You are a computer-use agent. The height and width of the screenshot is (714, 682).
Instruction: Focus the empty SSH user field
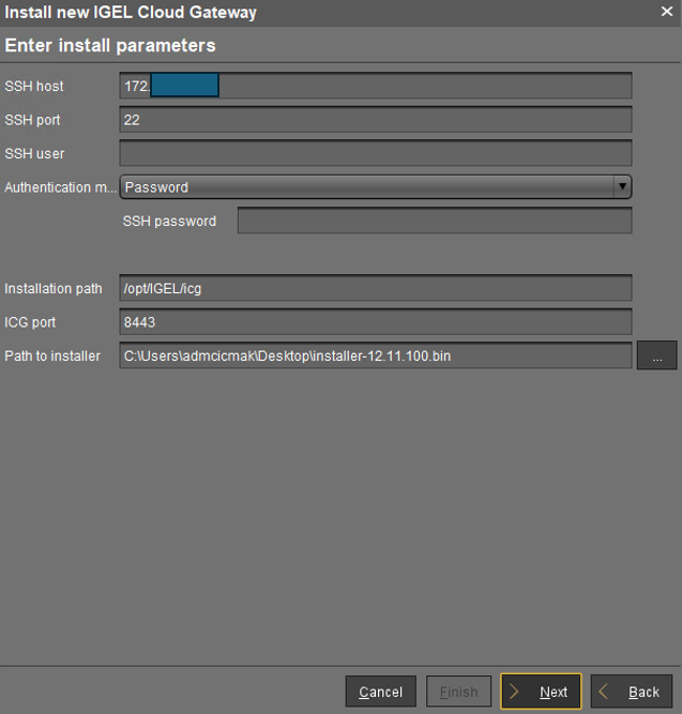click(376, 153)
